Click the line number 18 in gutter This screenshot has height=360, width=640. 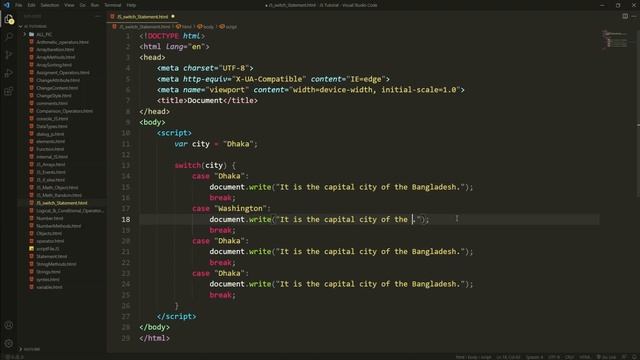[x=126, y=220]
